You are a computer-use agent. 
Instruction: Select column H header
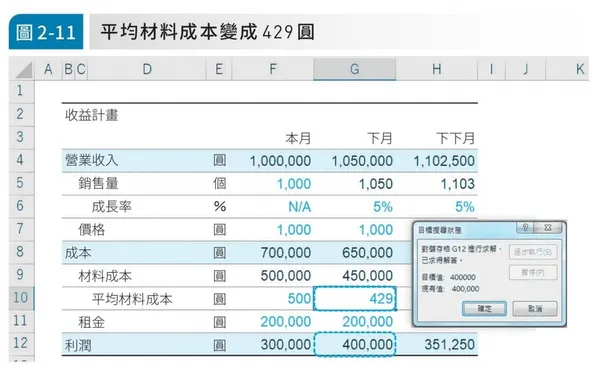tap(437, 69)
